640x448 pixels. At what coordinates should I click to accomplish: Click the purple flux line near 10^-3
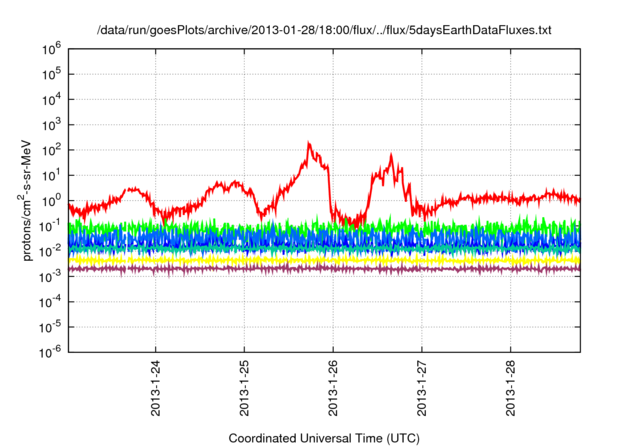pos(324,268)
